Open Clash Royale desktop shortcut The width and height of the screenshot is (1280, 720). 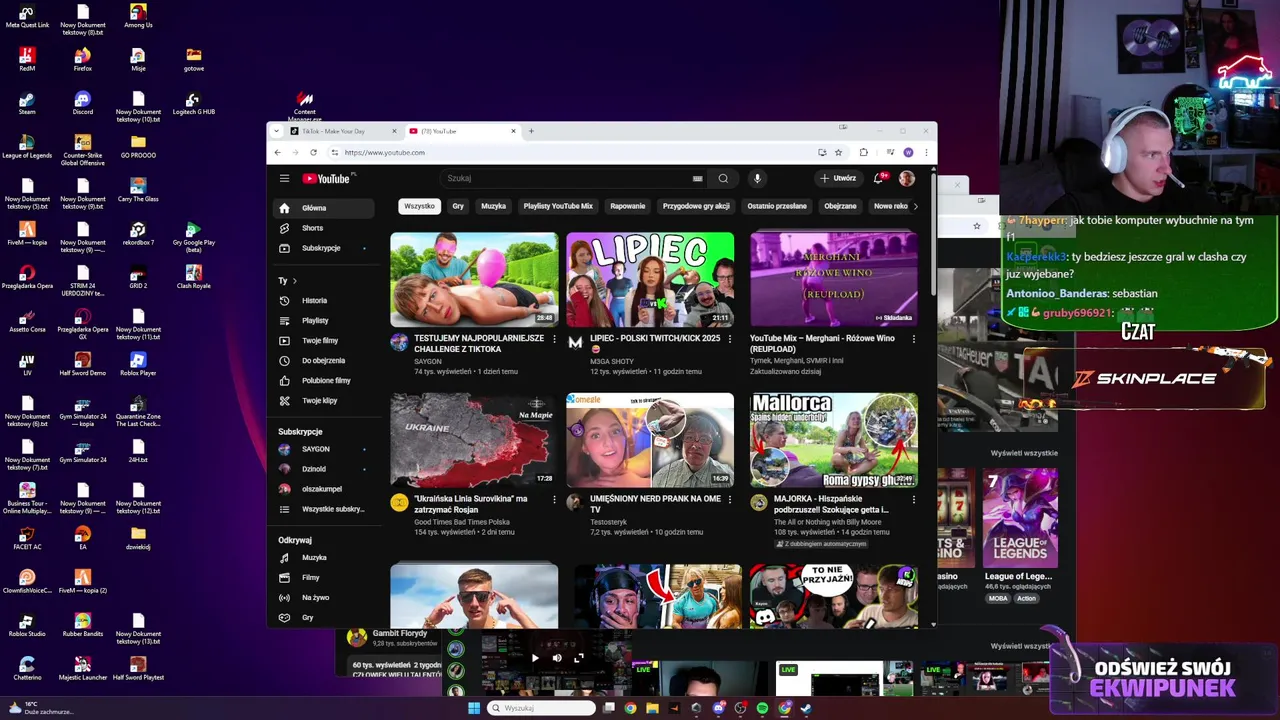point(194,277)
